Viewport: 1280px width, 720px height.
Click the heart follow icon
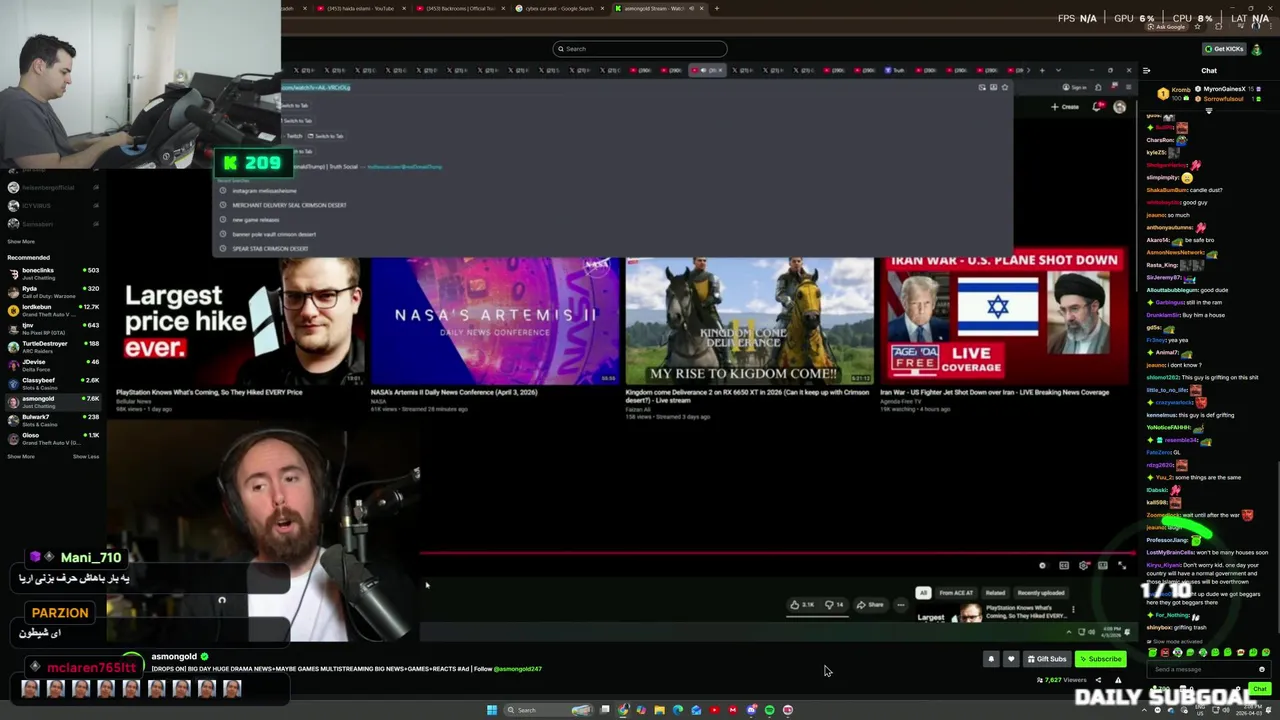[1010, 659]
